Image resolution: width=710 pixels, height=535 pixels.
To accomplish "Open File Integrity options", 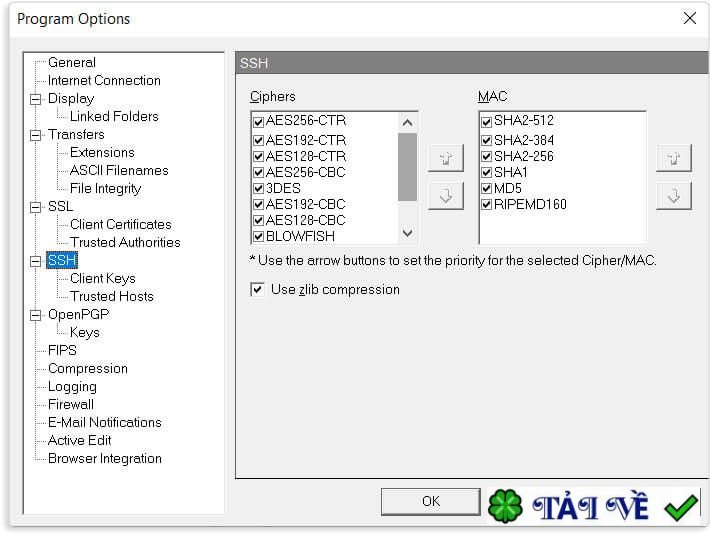I will coord(106,188).
